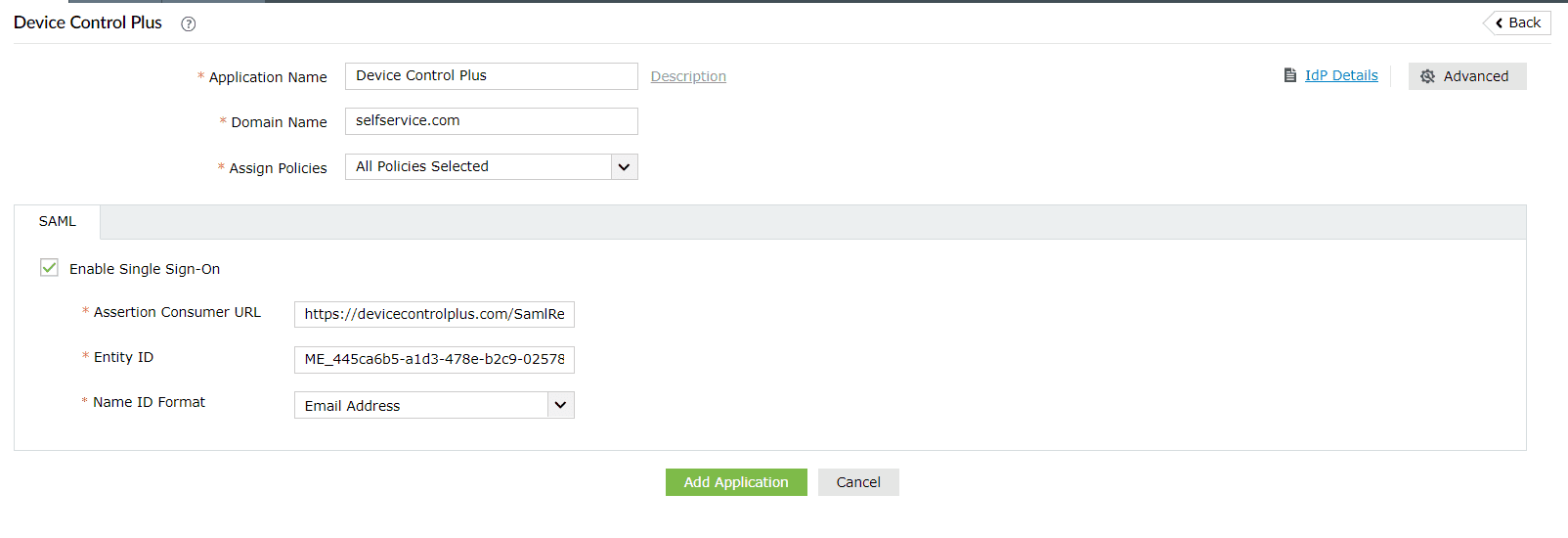Click into the Domain Name field
Viewport: 1568px width, 538px height.
click(x=491, y=121)
